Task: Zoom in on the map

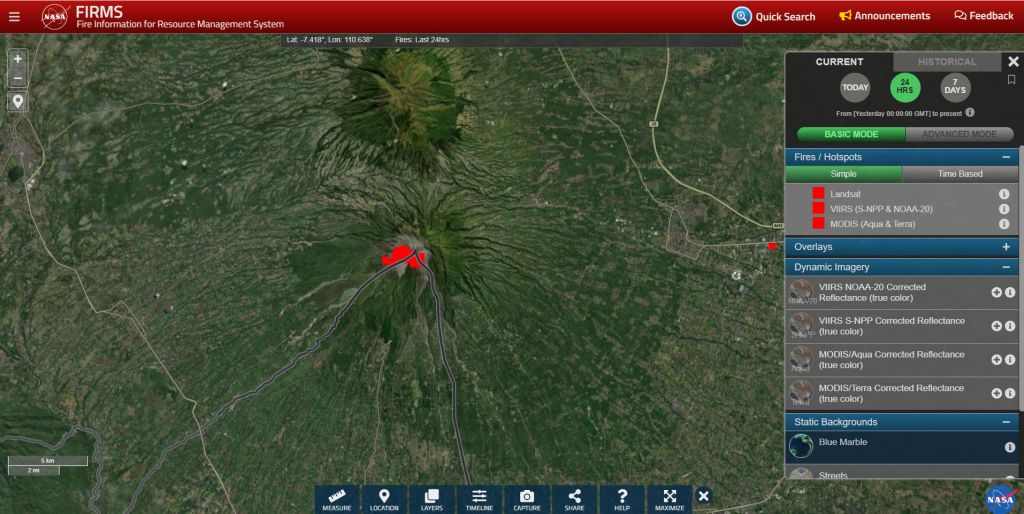Action: click(x=18, y=59)
